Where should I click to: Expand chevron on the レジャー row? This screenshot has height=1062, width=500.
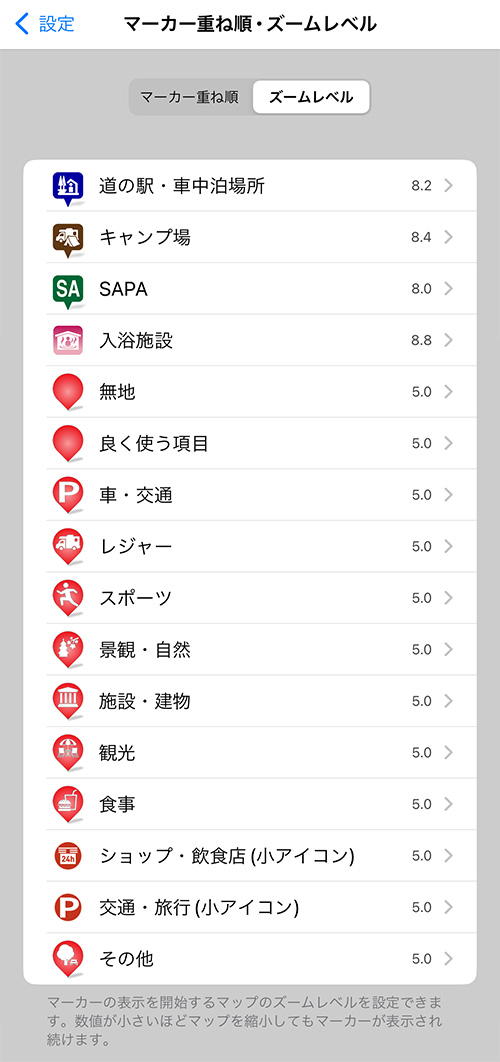448,546
